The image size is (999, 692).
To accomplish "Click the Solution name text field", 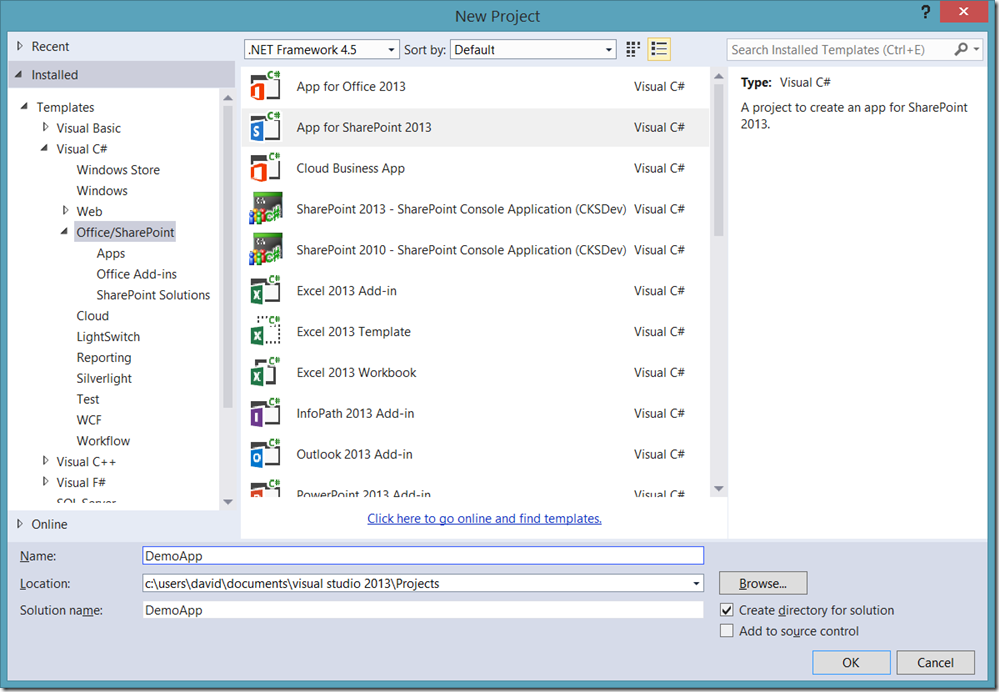I will (x=423, y=610).
